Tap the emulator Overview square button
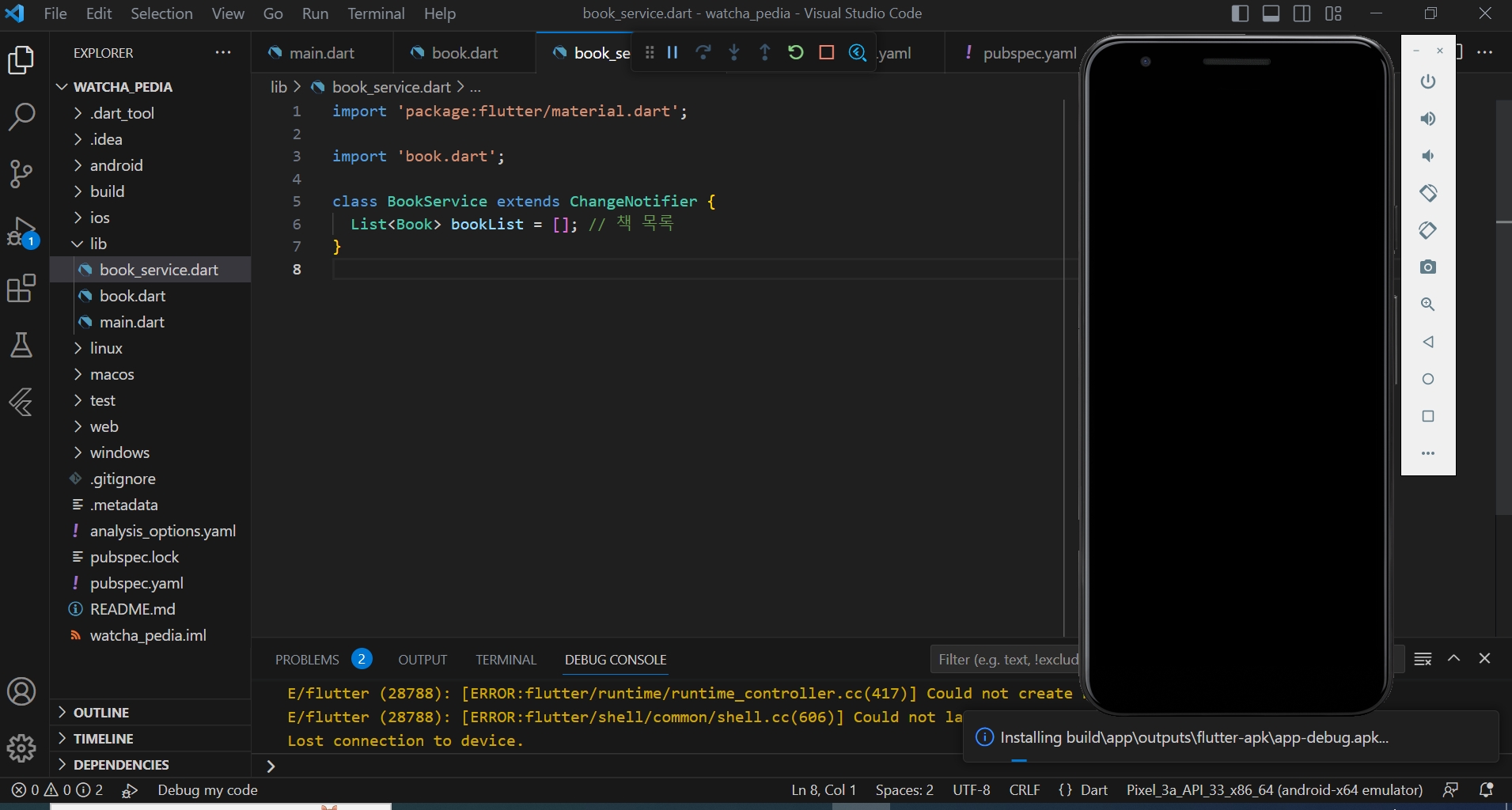 point(1428,416)
